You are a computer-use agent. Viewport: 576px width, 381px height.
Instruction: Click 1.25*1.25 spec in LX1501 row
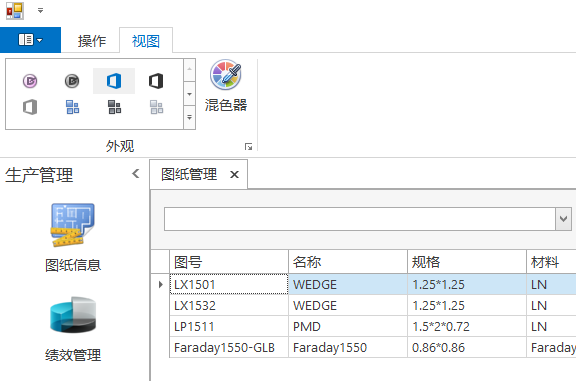tap(467, 284)
